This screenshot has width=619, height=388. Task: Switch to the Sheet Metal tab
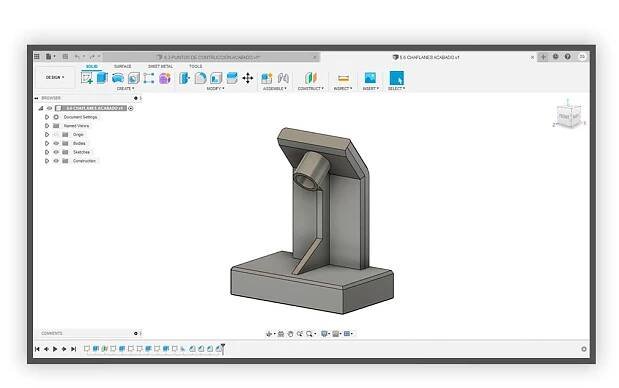pyautogui.click(x=160, y=66)
